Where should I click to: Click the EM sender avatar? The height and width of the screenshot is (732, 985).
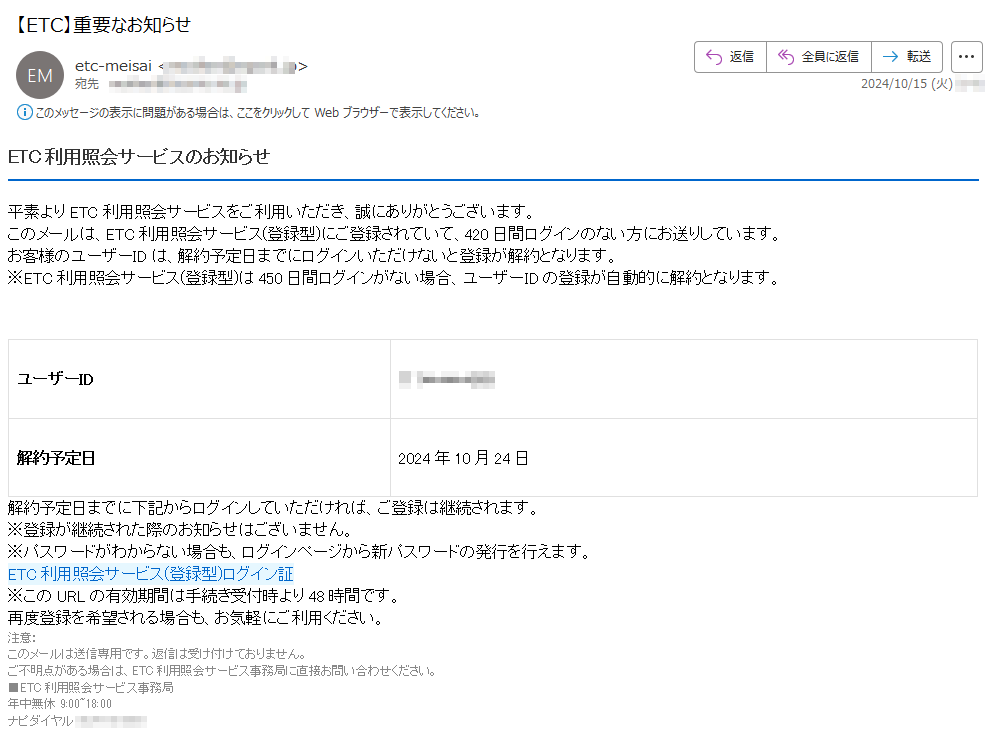click(40, 75)
